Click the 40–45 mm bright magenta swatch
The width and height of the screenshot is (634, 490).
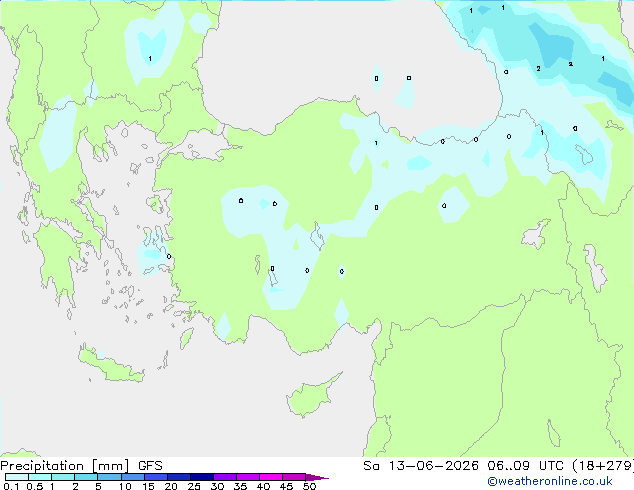click(x=271, y=477)
